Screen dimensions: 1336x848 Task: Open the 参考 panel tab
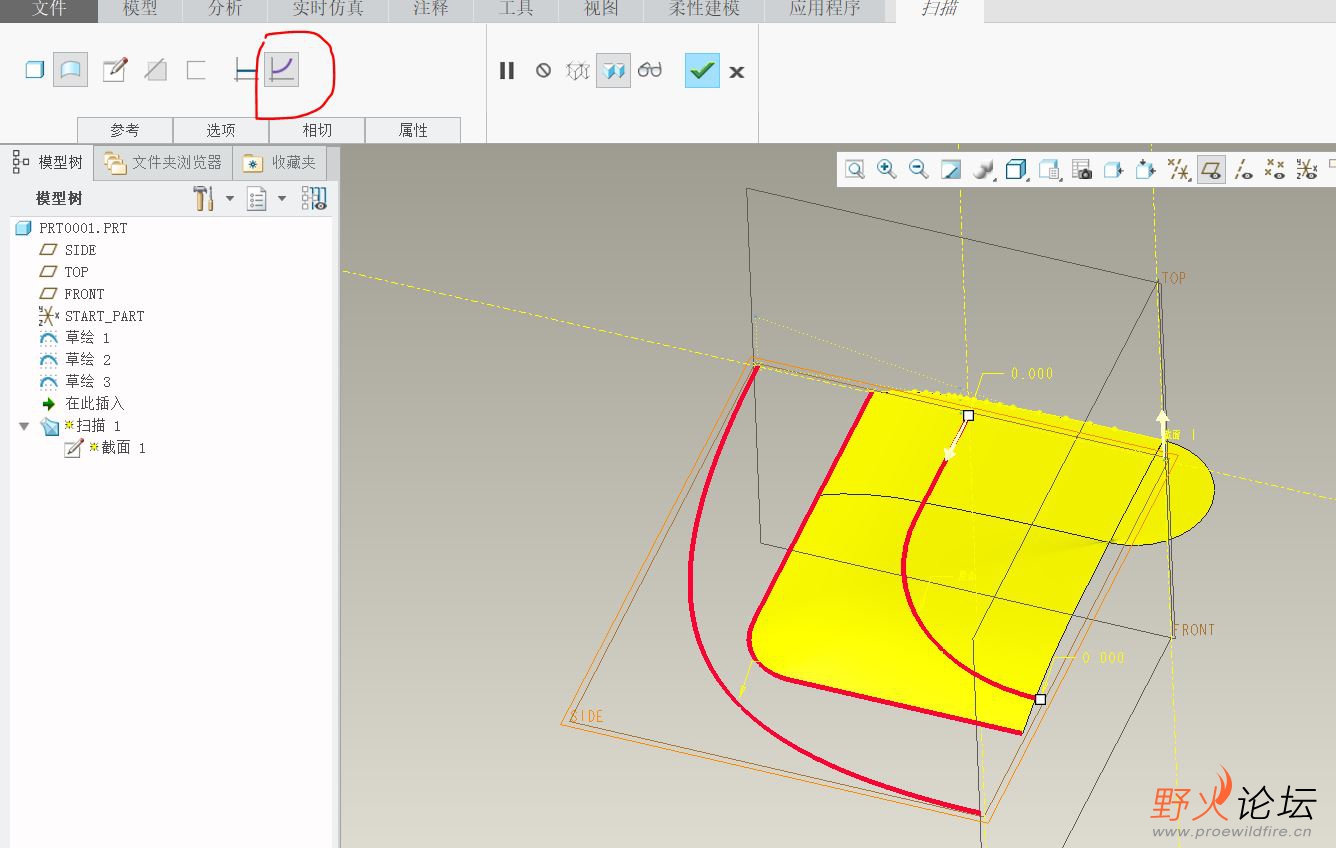point(125,130)
